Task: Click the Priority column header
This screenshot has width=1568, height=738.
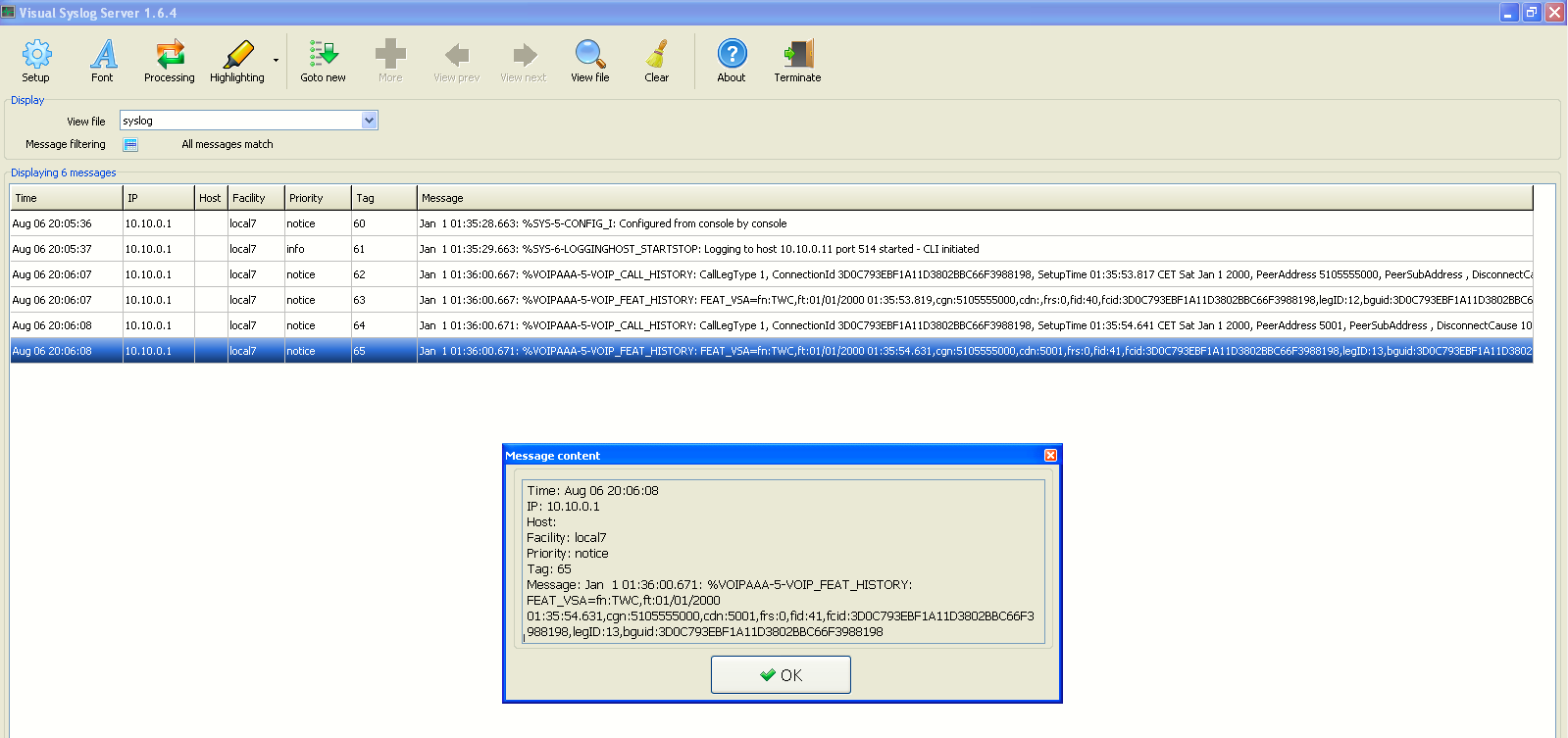Action: pyautogui.click(x=318, y=198)
